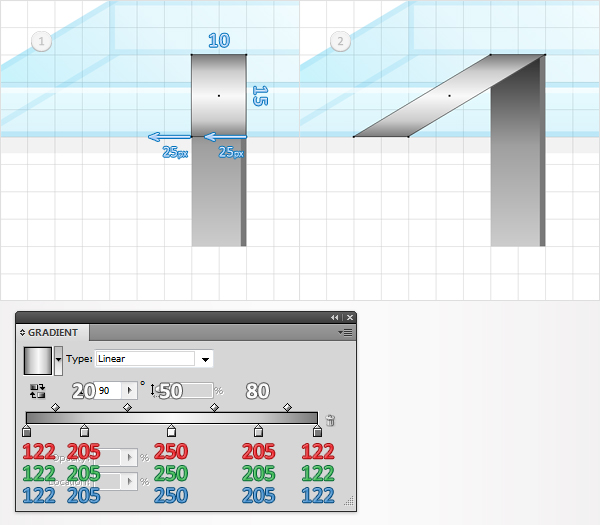Click top-right anchor point of step 2 parallelogram

point(545,55)
